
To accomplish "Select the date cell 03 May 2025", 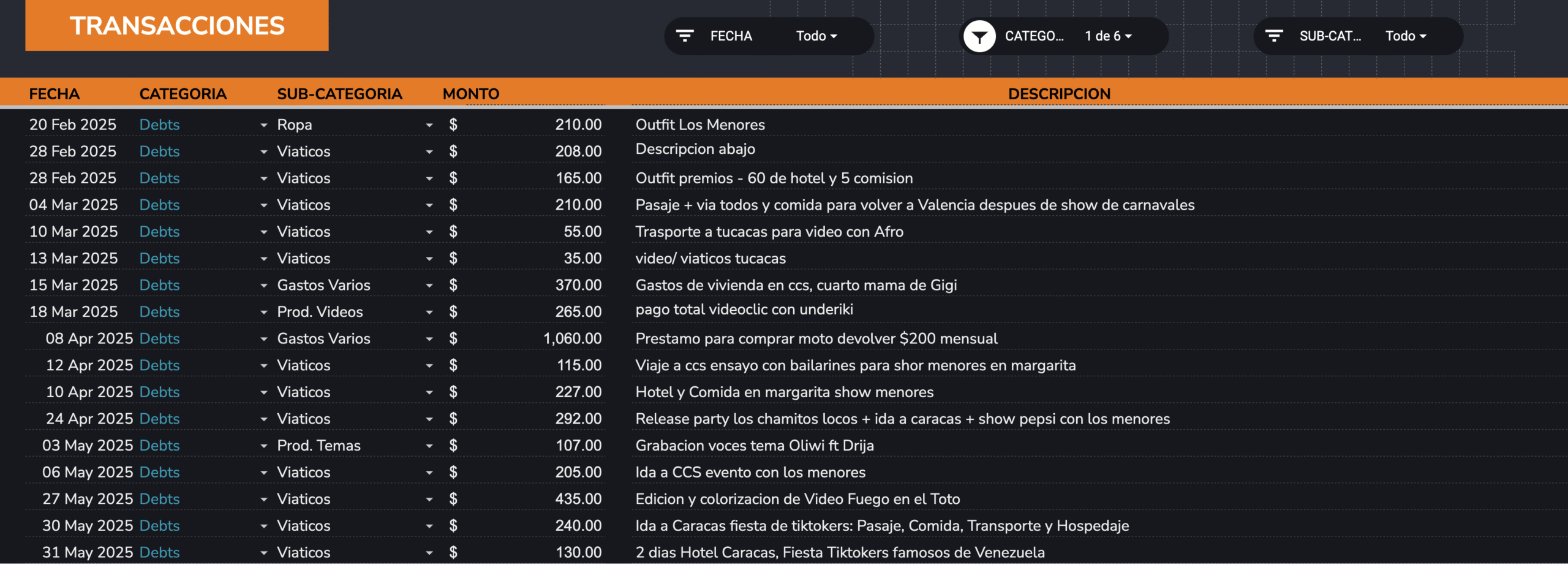I will [x=88, y=446].
